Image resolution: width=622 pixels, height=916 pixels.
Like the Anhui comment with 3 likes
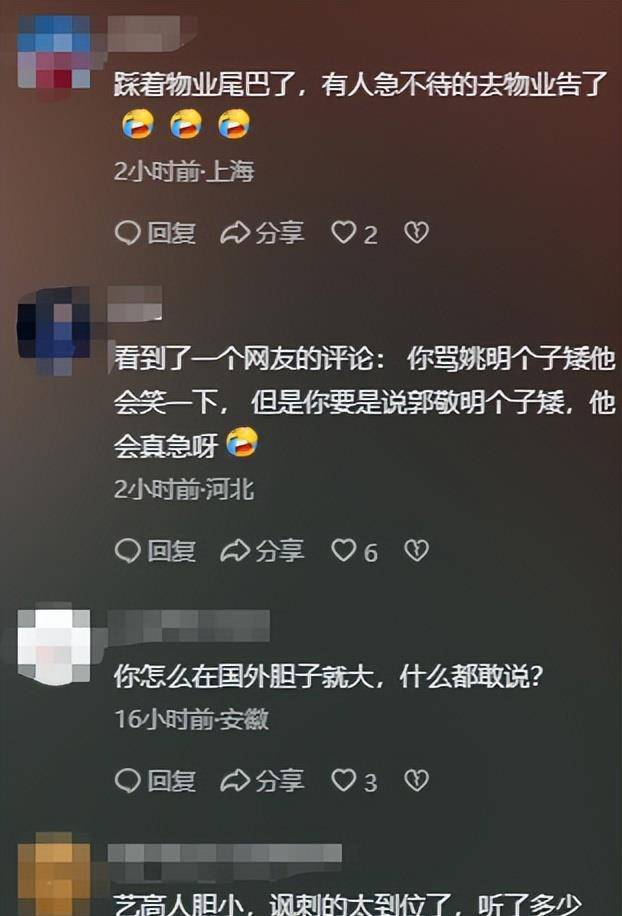coord(354,781)
